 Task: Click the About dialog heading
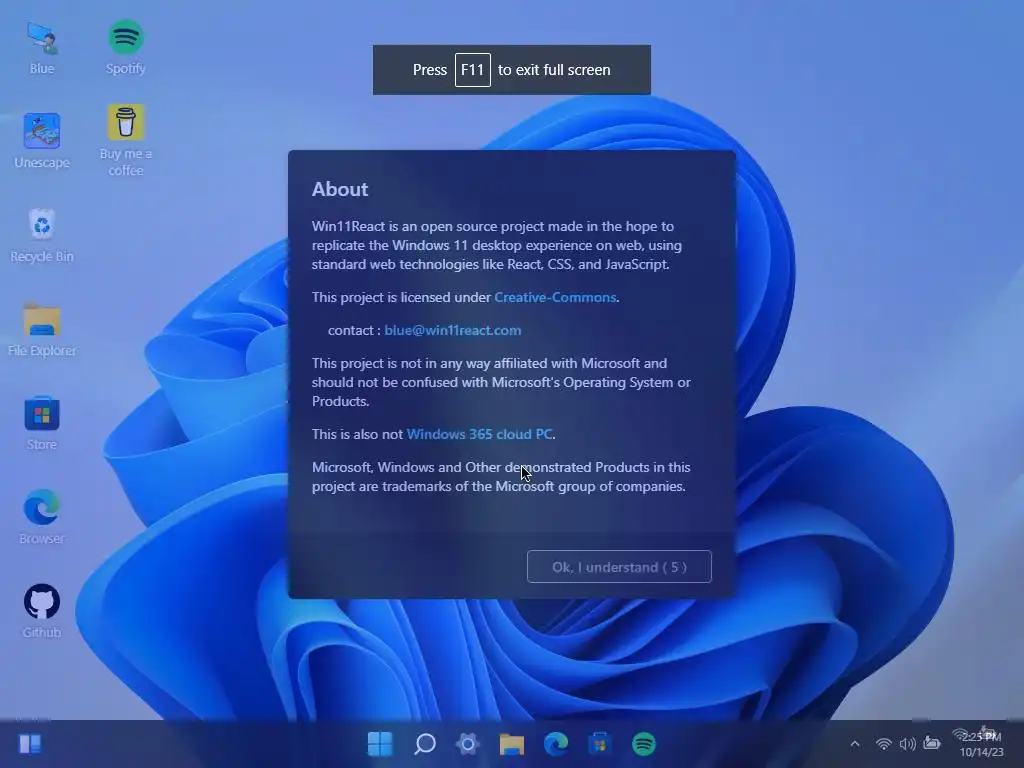point(340,189)
